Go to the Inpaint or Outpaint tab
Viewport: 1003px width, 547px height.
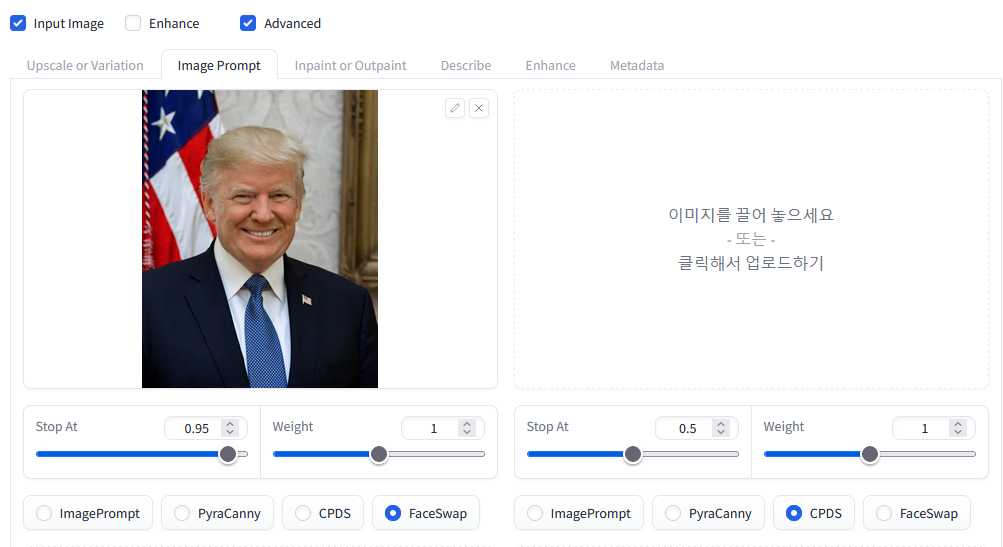pos(351,65)
